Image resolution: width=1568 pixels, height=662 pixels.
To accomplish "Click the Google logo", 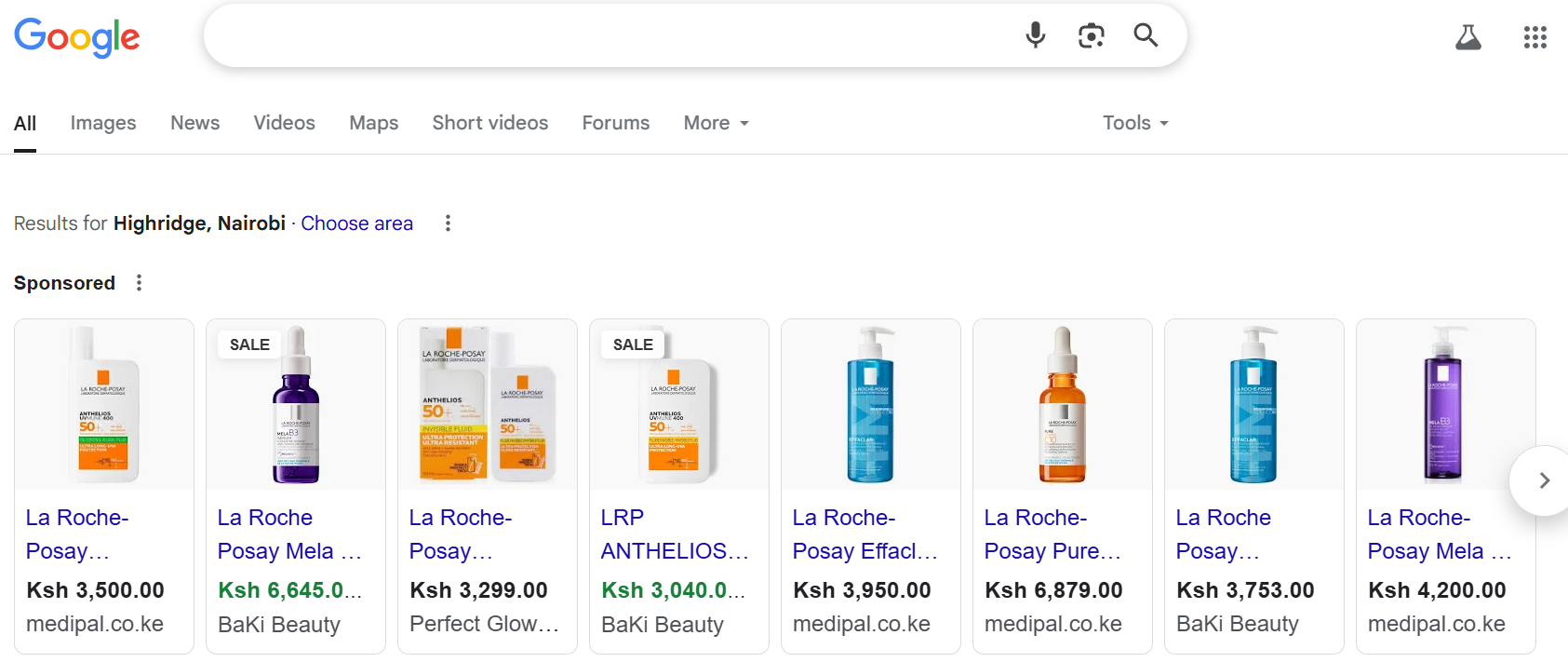I will point(77,37).
